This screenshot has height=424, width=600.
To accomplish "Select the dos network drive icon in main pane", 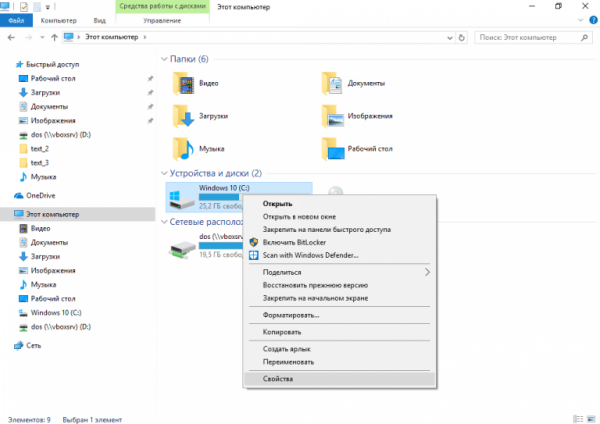I will pyautogui.click(x=182, y=250).
